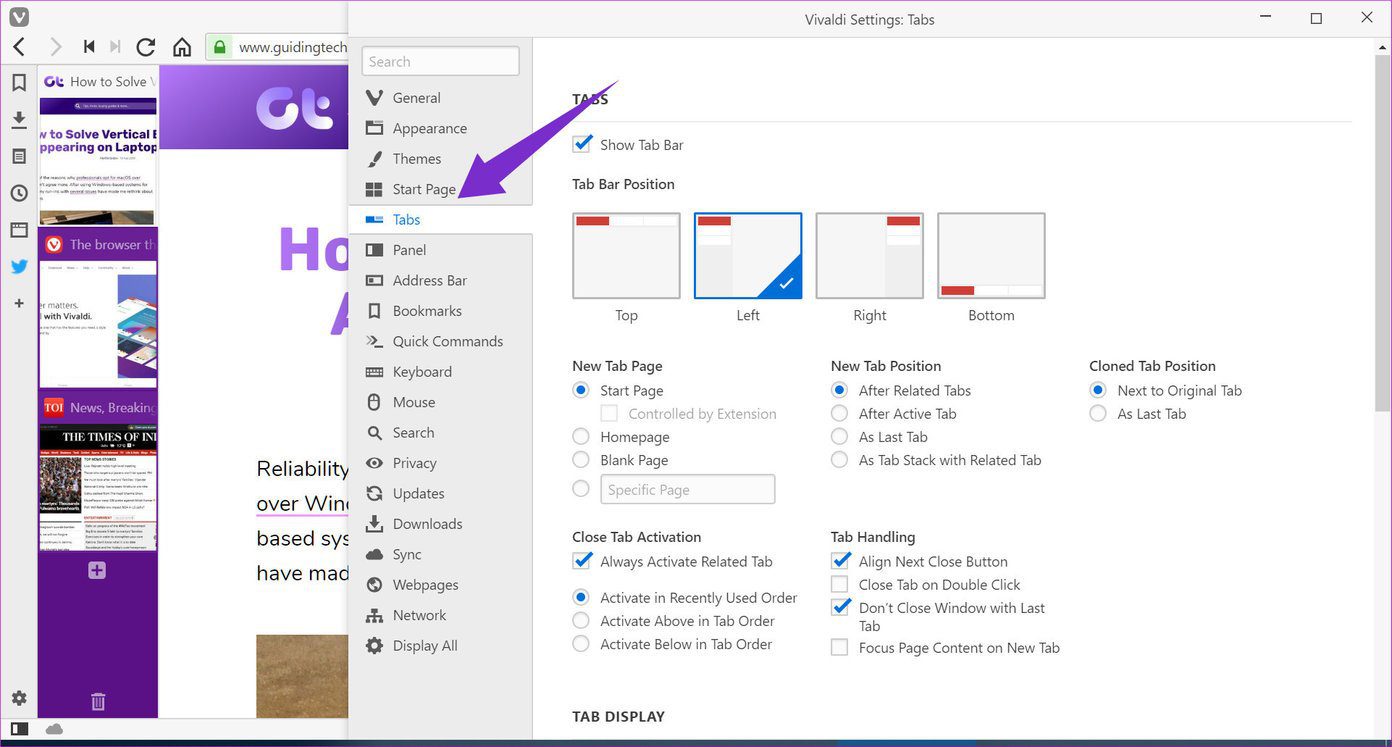The width and height of the screenshot is (1392, 747).
Task: Select the Tabs settings category
Action: [440, 220]
